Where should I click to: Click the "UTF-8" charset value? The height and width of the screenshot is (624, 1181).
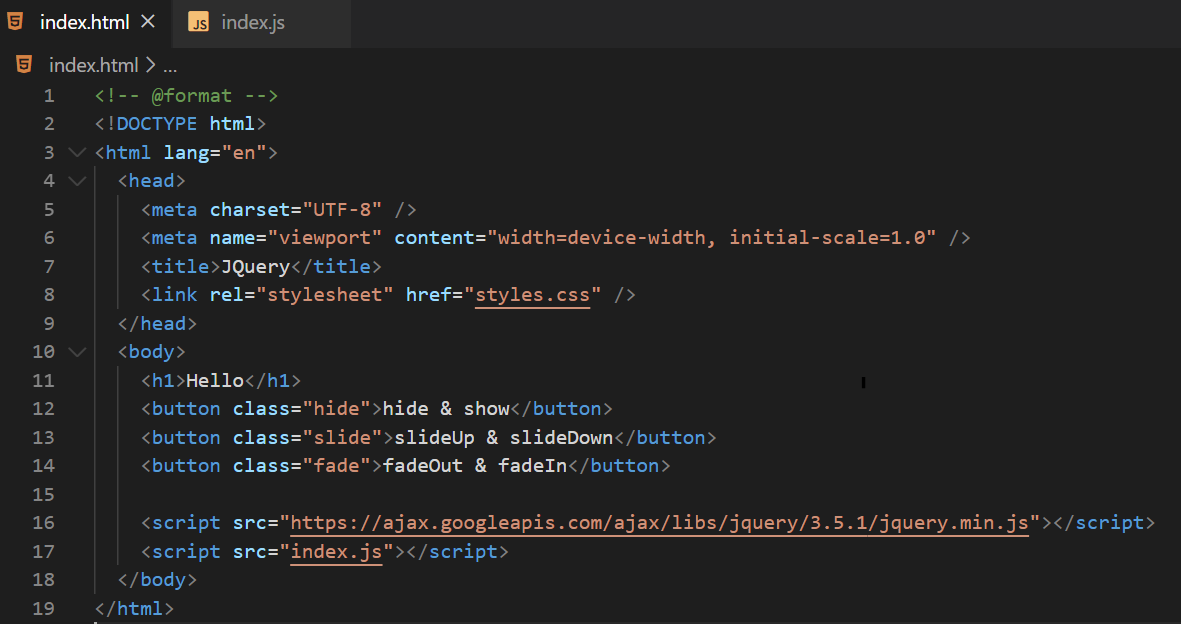coord(343,210)
